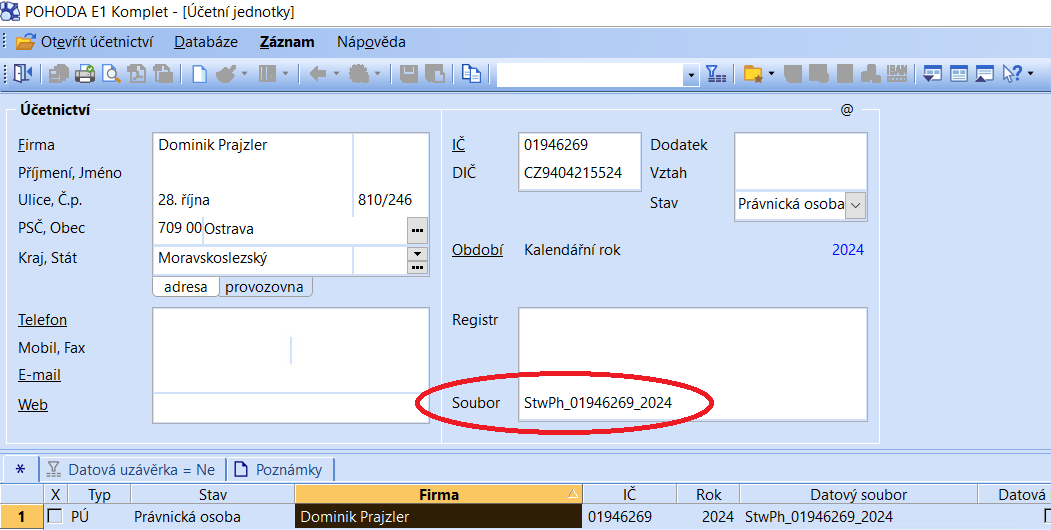This screenshot has width=1051, height=530.
Task: Click the Datový soubor column header
Action: tap(858, 494)
